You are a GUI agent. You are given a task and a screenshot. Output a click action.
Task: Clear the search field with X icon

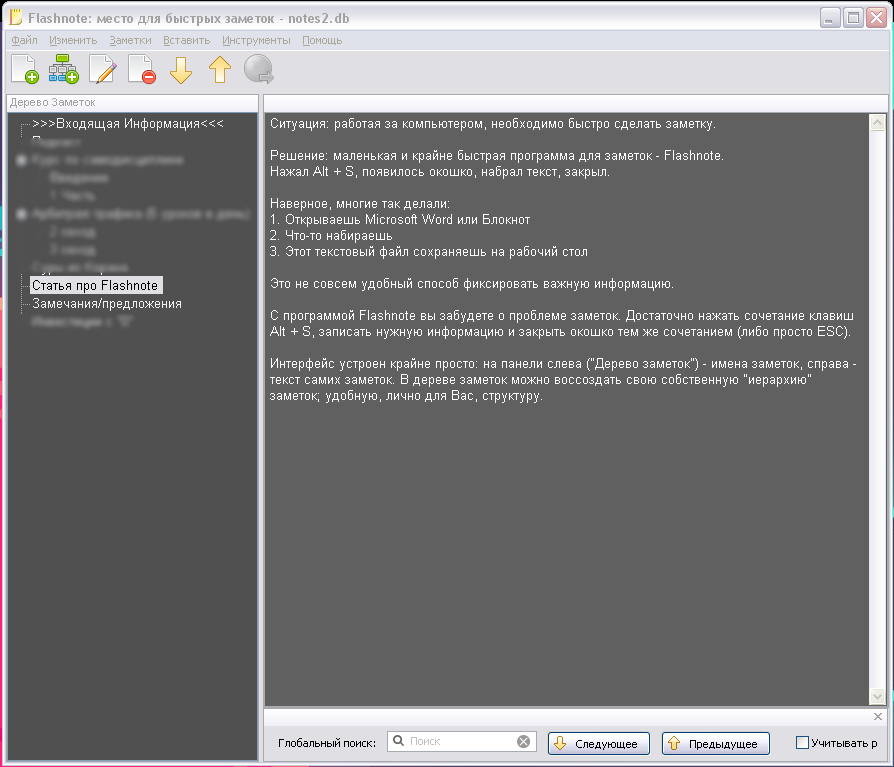click(523, 741)
